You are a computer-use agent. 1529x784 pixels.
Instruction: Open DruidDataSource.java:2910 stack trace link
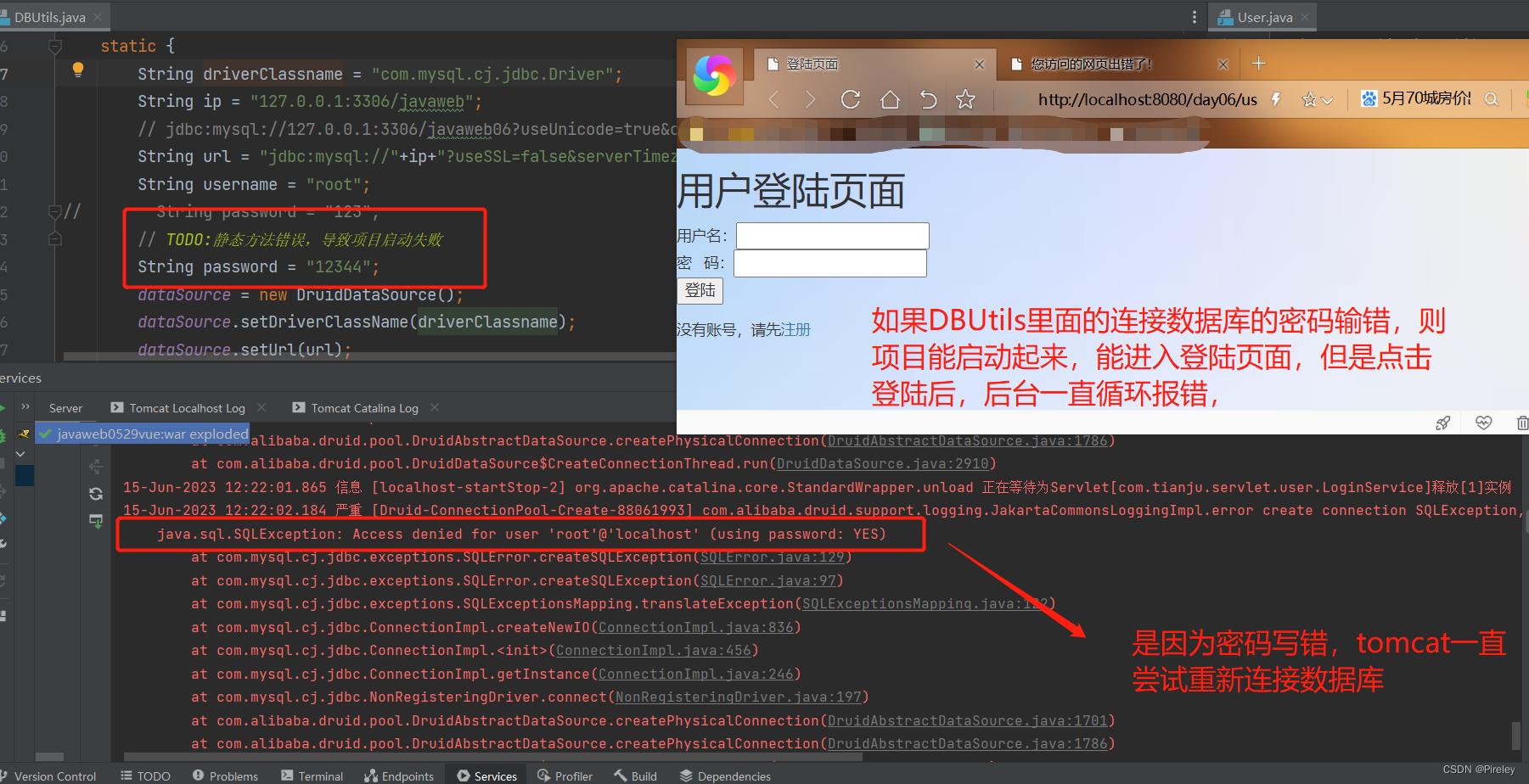tap(882, 464)
